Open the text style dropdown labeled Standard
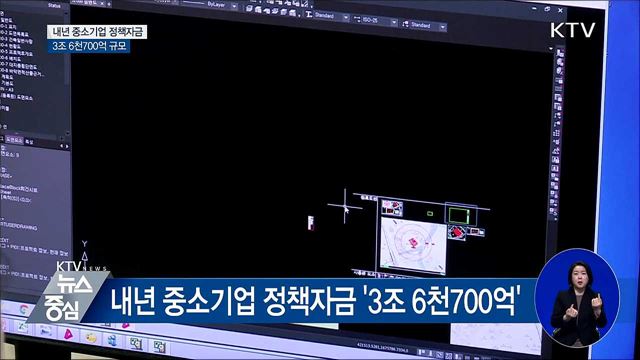 pyautogui.click(x=332, y=16)
